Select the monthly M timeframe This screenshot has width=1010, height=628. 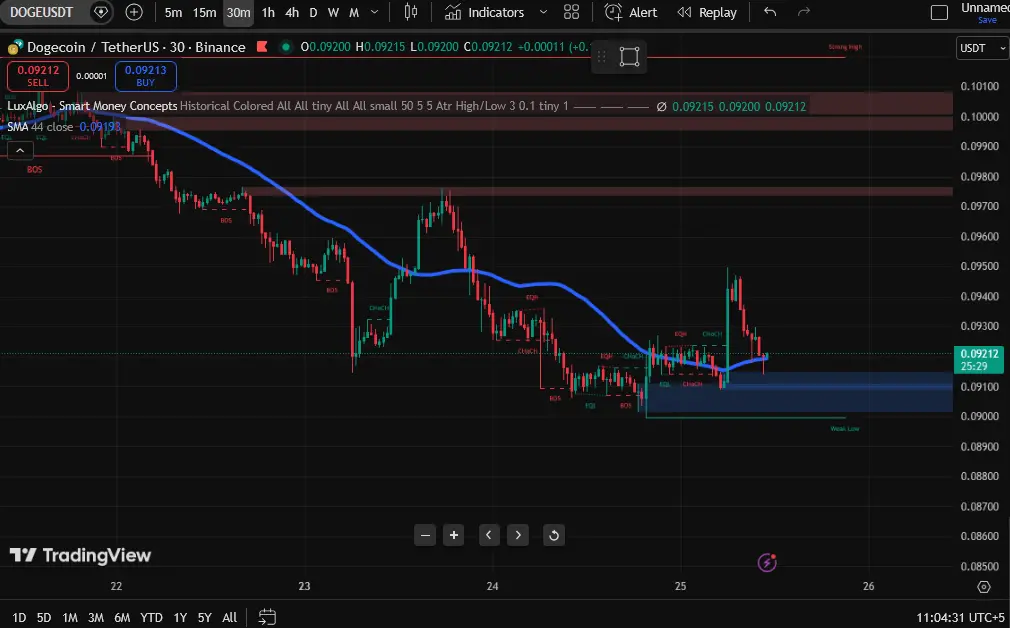point(354,12)
